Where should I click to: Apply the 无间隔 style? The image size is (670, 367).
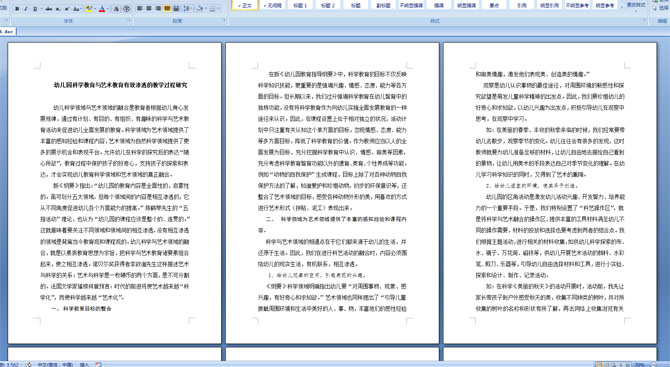coord(273,5)
